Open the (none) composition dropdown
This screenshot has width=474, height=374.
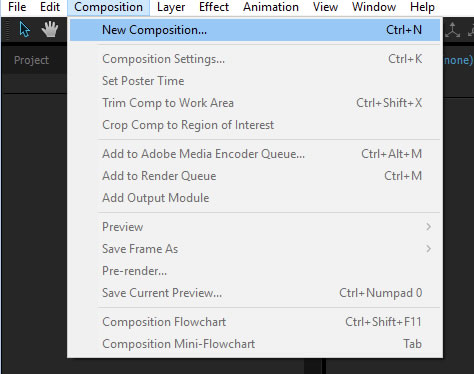[x=458, y=60]
